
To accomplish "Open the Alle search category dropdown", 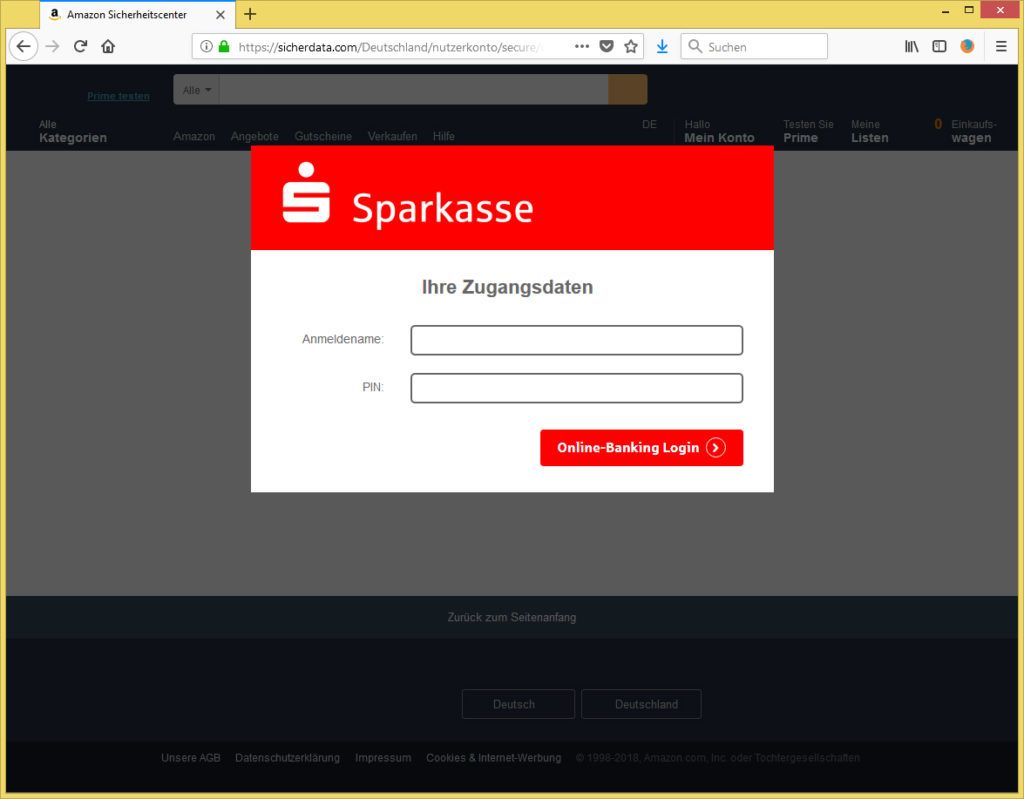I will [x=196, y=90].
